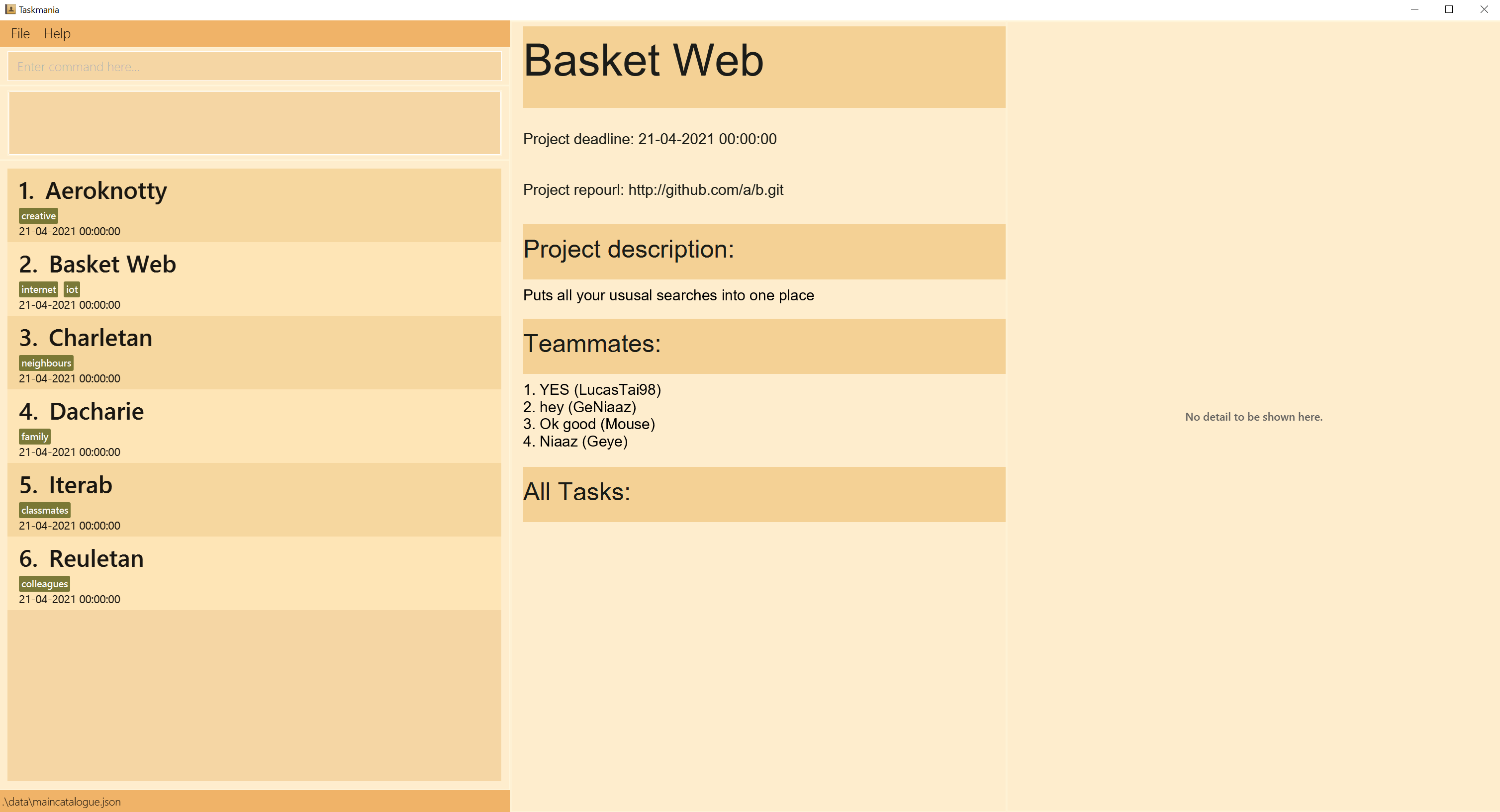The image size is (1500, 812).
Task: Click the Project deadline text
Action: click(x=649, y=139)
